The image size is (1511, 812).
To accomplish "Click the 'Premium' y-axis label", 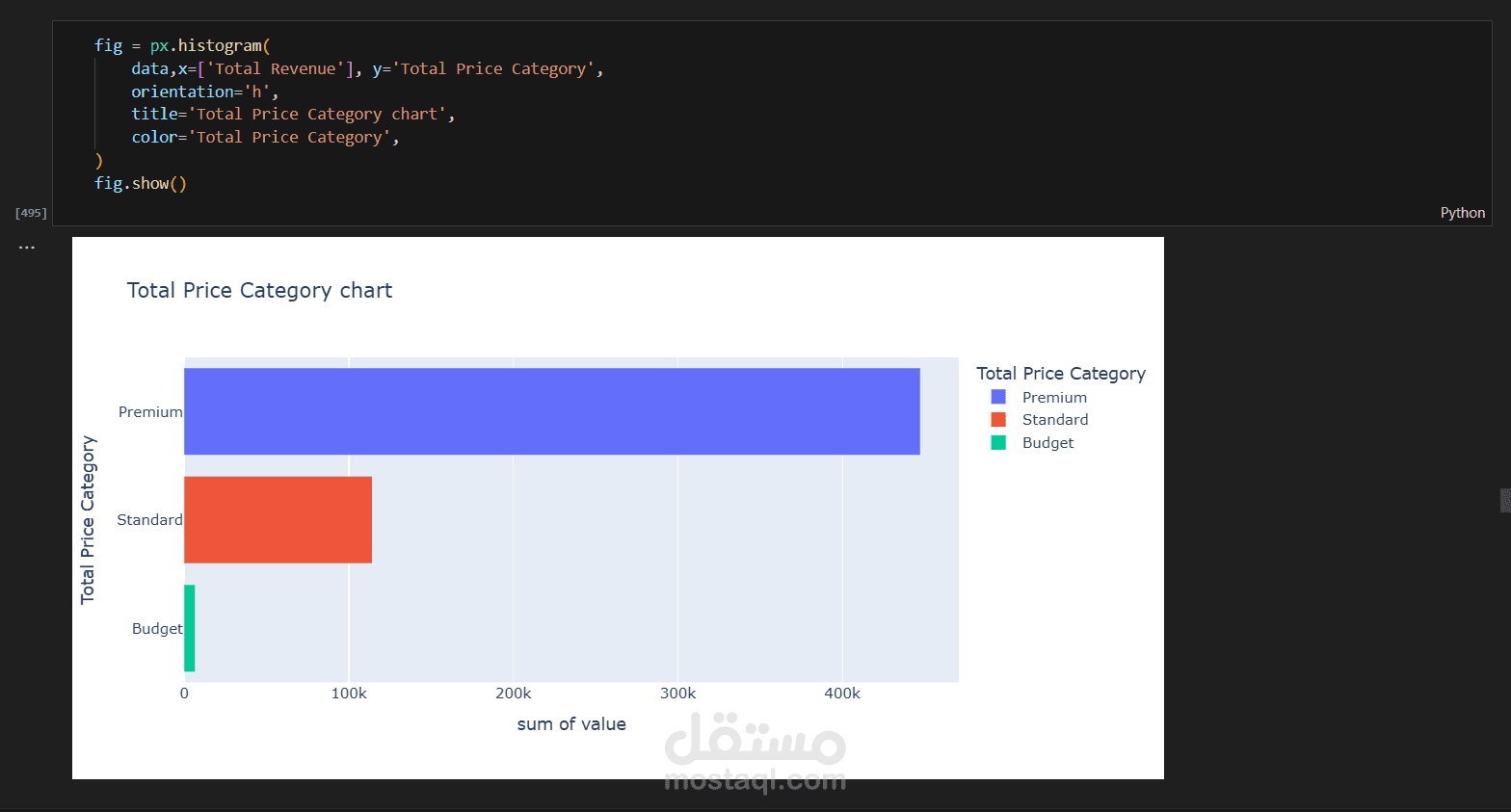I will [x=150, y=412].
